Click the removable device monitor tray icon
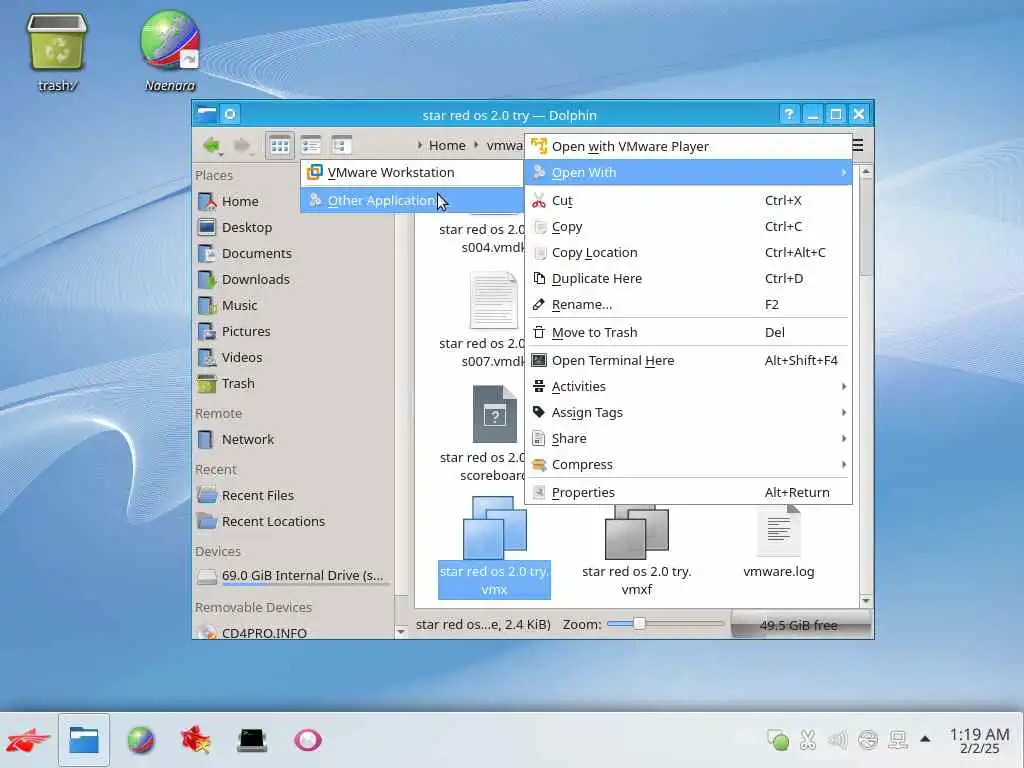 899,739
